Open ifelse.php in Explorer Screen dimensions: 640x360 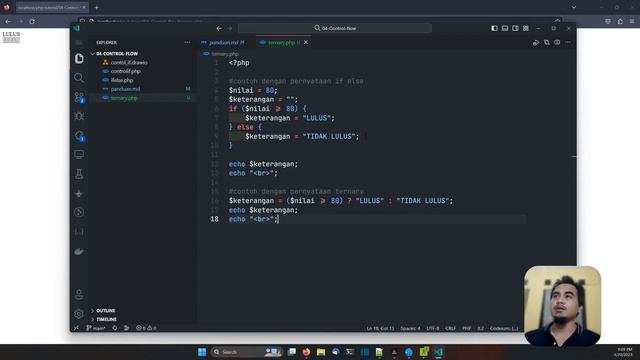(x=122, y=80)
